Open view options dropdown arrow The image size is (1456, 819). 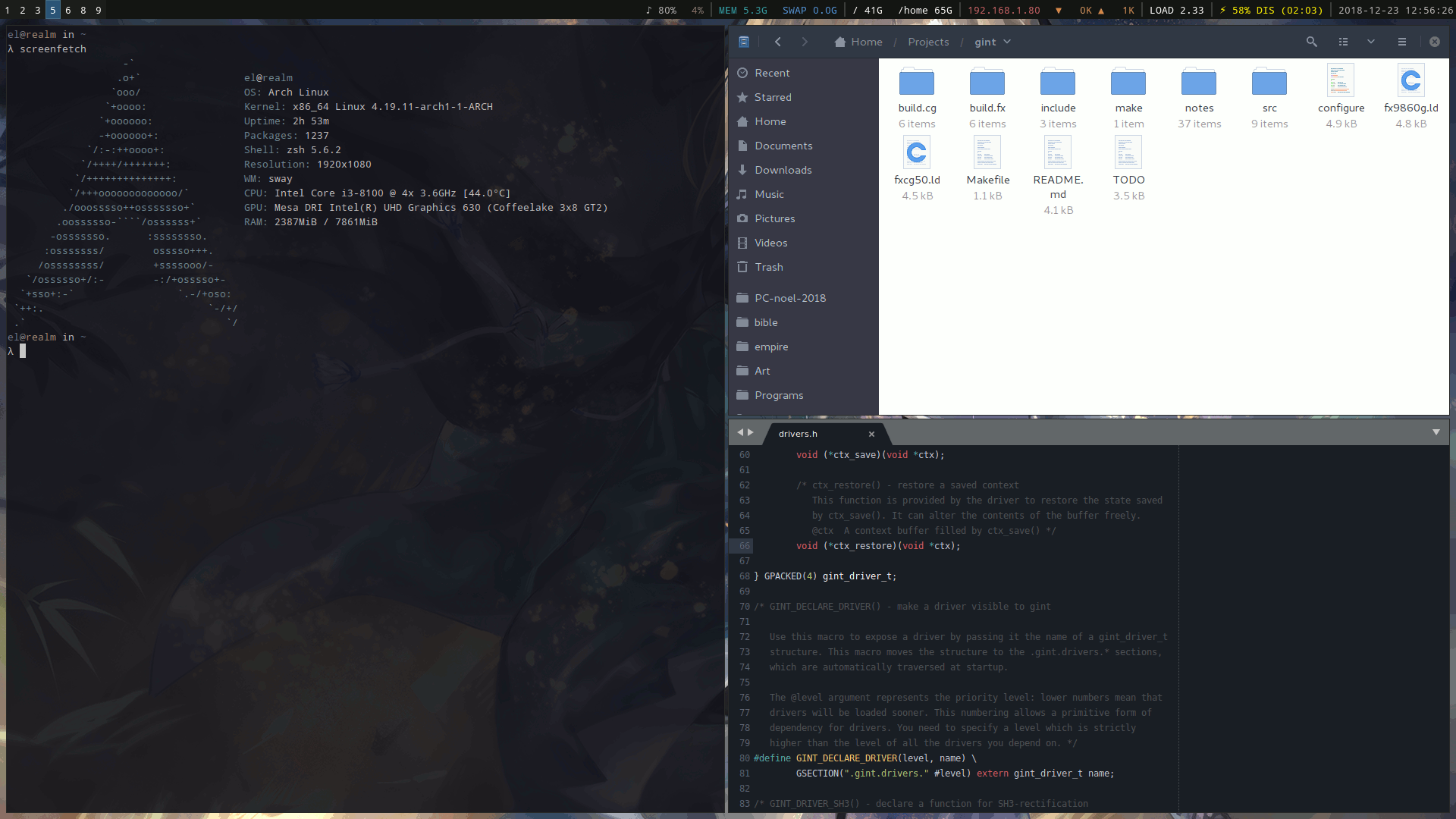(x=1371, y=42)
